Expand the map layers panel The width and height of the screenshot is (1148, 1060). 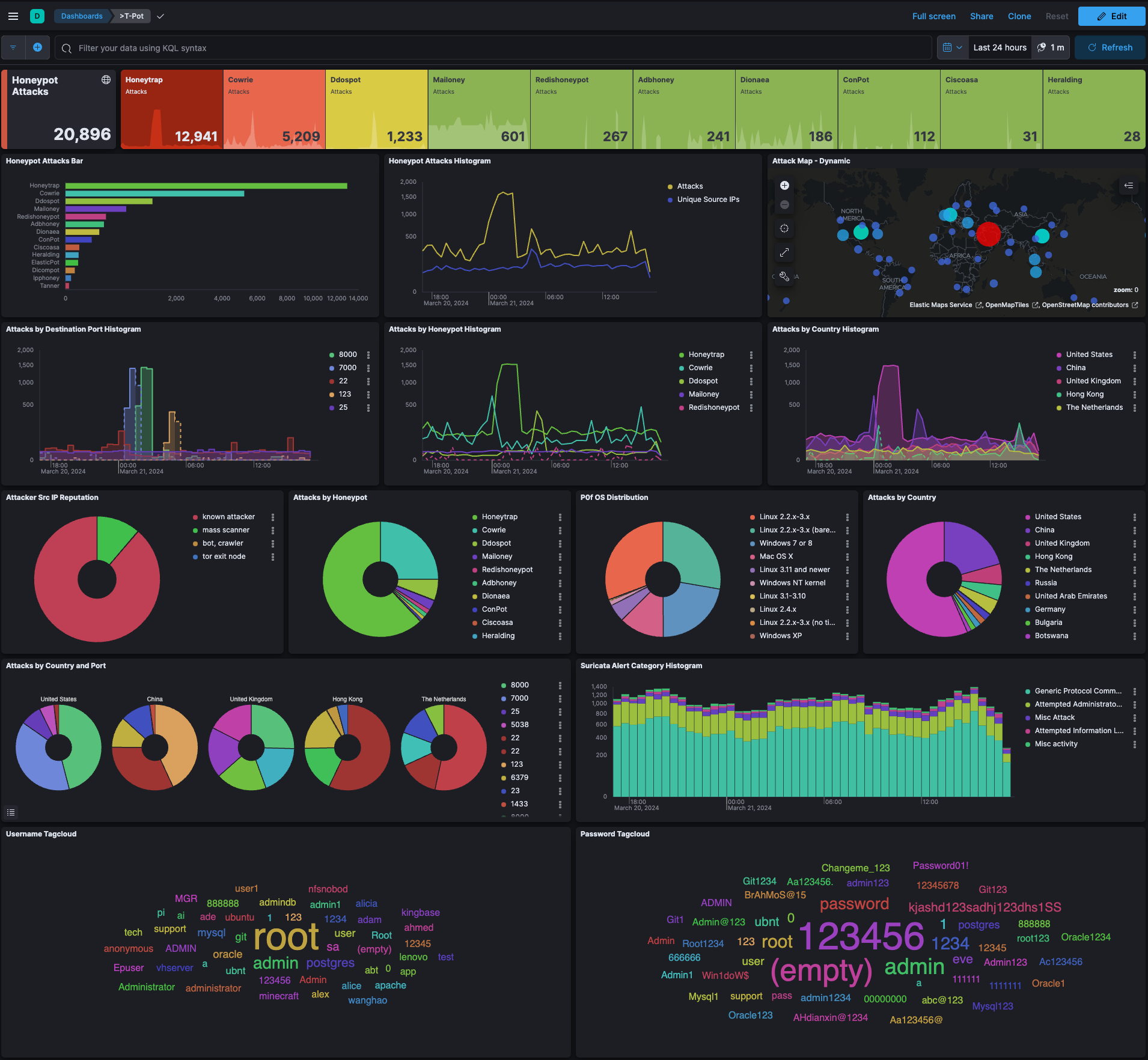pyautogui.click(x=1128, y=186)
